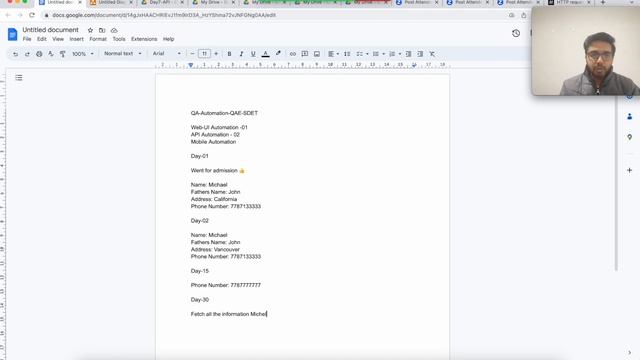Open the Maps side panel icon
The width and height of the screenshot is (640, 360).
coord(629,137)
